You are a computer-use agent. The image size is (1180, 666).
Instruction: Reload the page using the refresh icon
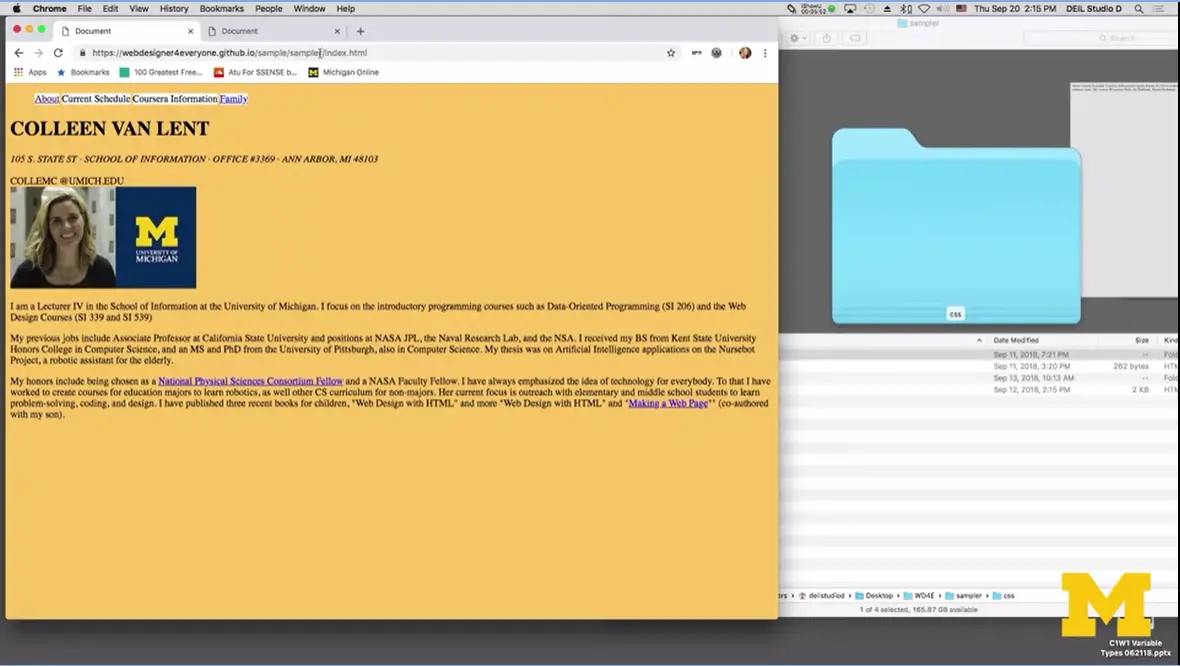pyautogui.click(x=58, y=52)
